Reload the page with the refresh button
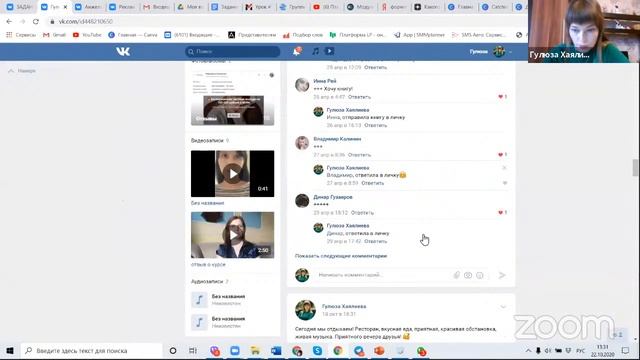Image resolution: width=640 pixels, height=360 pixels. (x=36, y=21)
